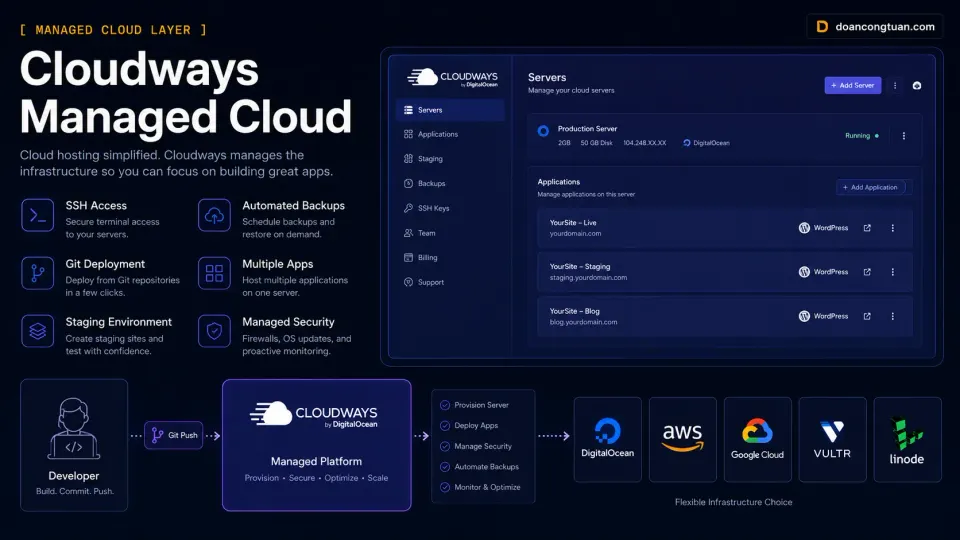Click the Git Push button
This screenshot has height=540, width=960.
pyautogui.click(x=174, y=435)
